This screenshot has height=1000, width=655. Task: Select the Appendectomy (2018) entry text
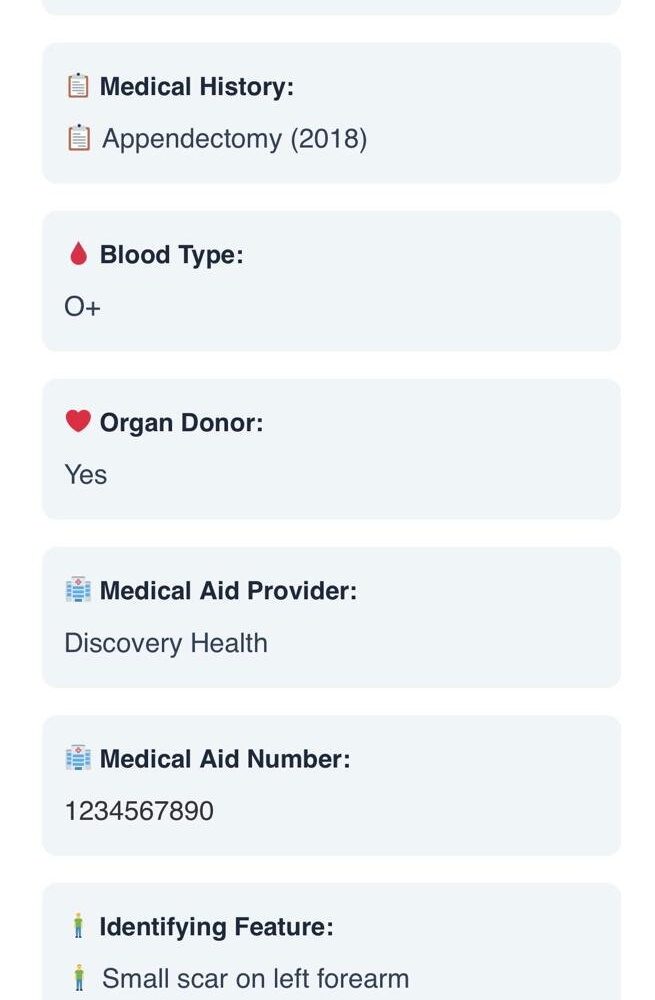pos(235,139)
